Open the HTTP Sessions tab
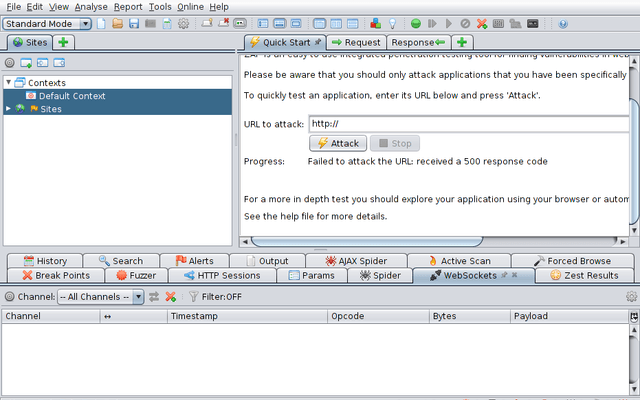Viewport: 640px width, 400px height. [222, 276]
